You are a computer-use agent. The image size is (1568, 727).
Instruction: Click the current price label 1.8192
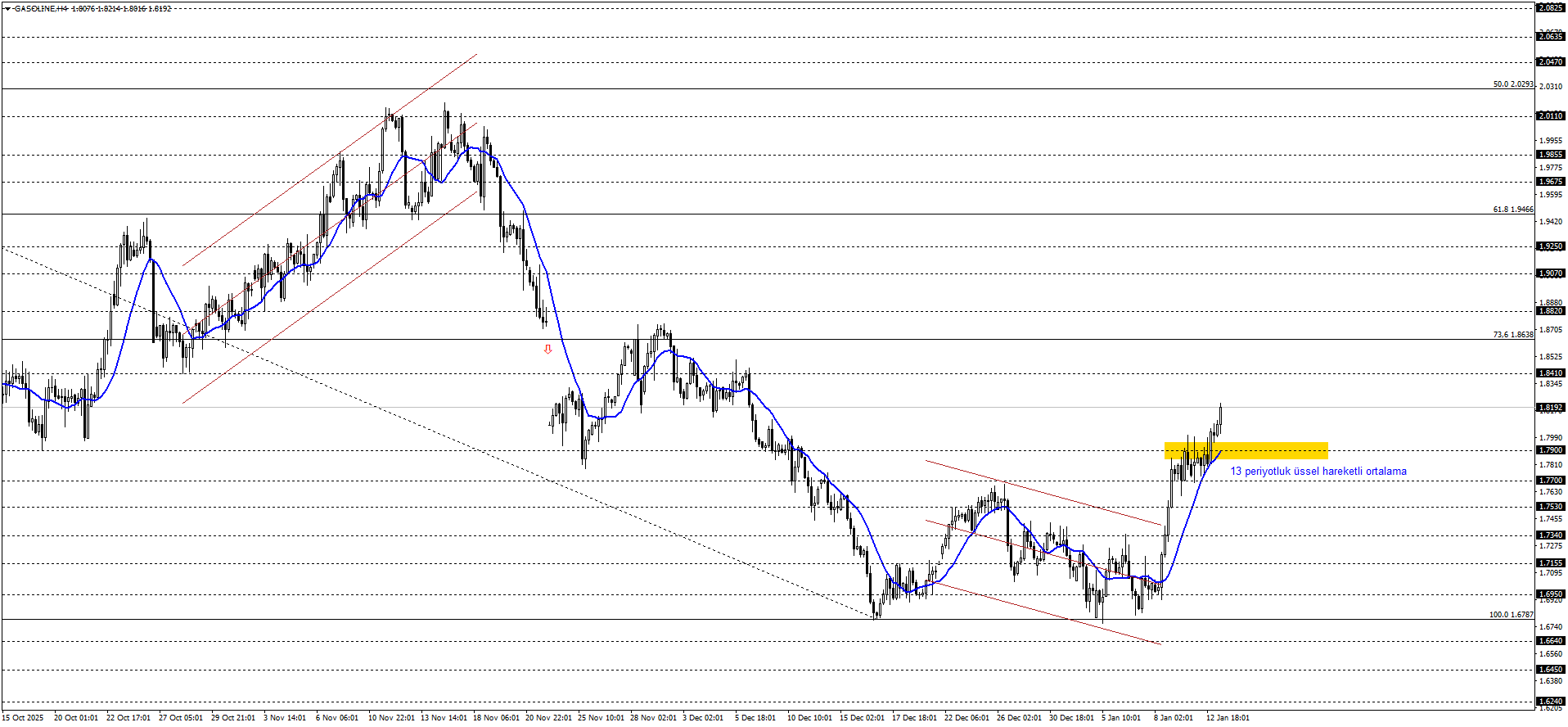1550,408
